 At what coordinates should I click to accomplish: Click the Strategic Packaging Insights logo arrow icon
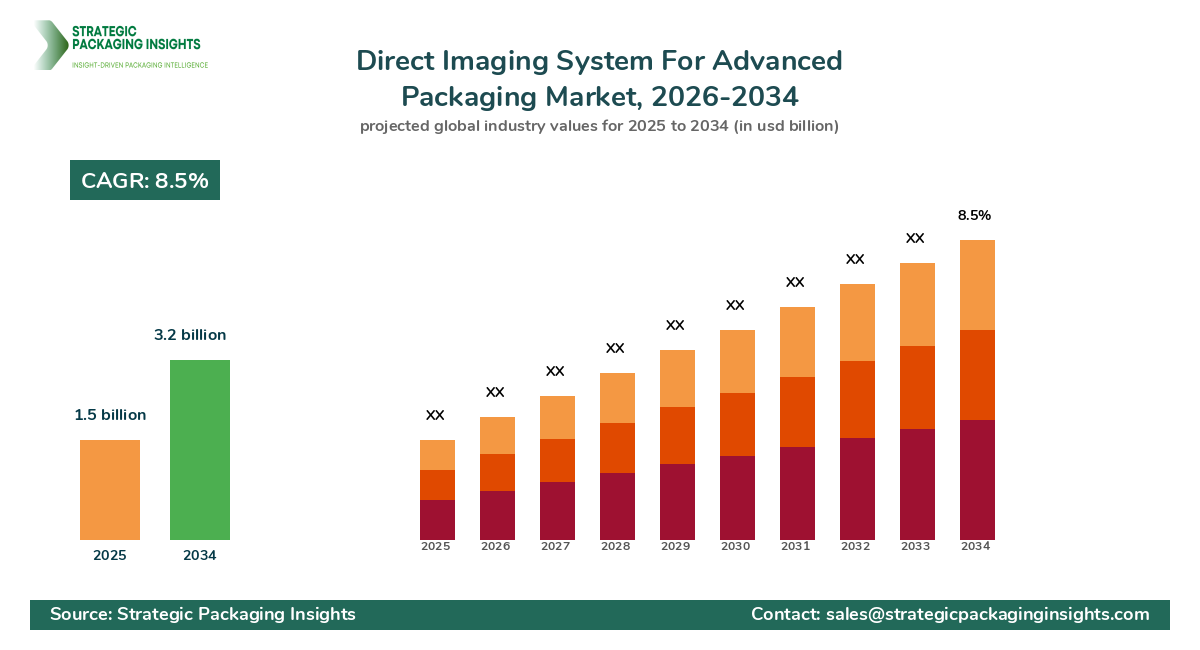[48, 44]
